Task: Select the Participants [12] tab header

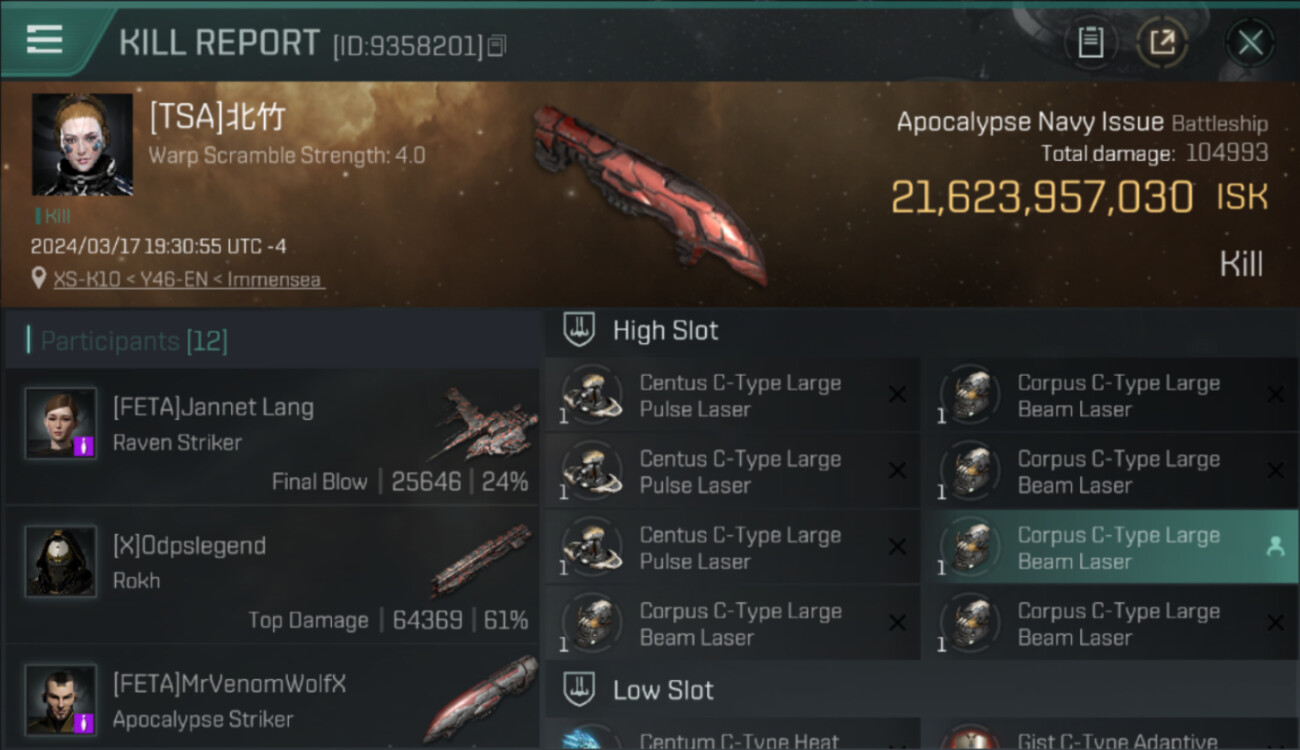Action: click(x=134, y=341)
